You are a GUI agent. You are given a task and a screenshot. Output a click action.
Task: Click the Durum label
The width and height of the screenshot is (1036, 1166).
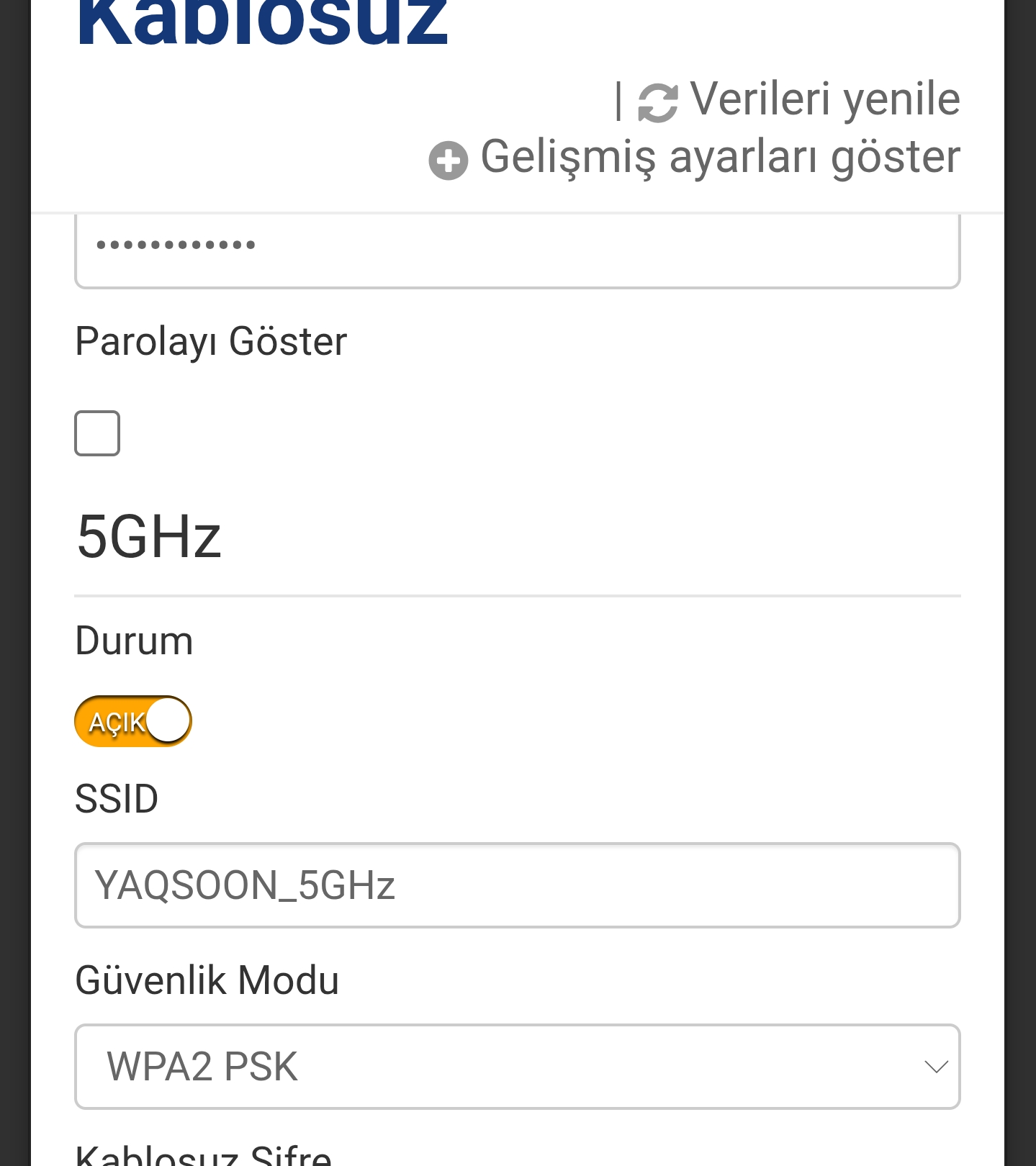coord(134,641)
